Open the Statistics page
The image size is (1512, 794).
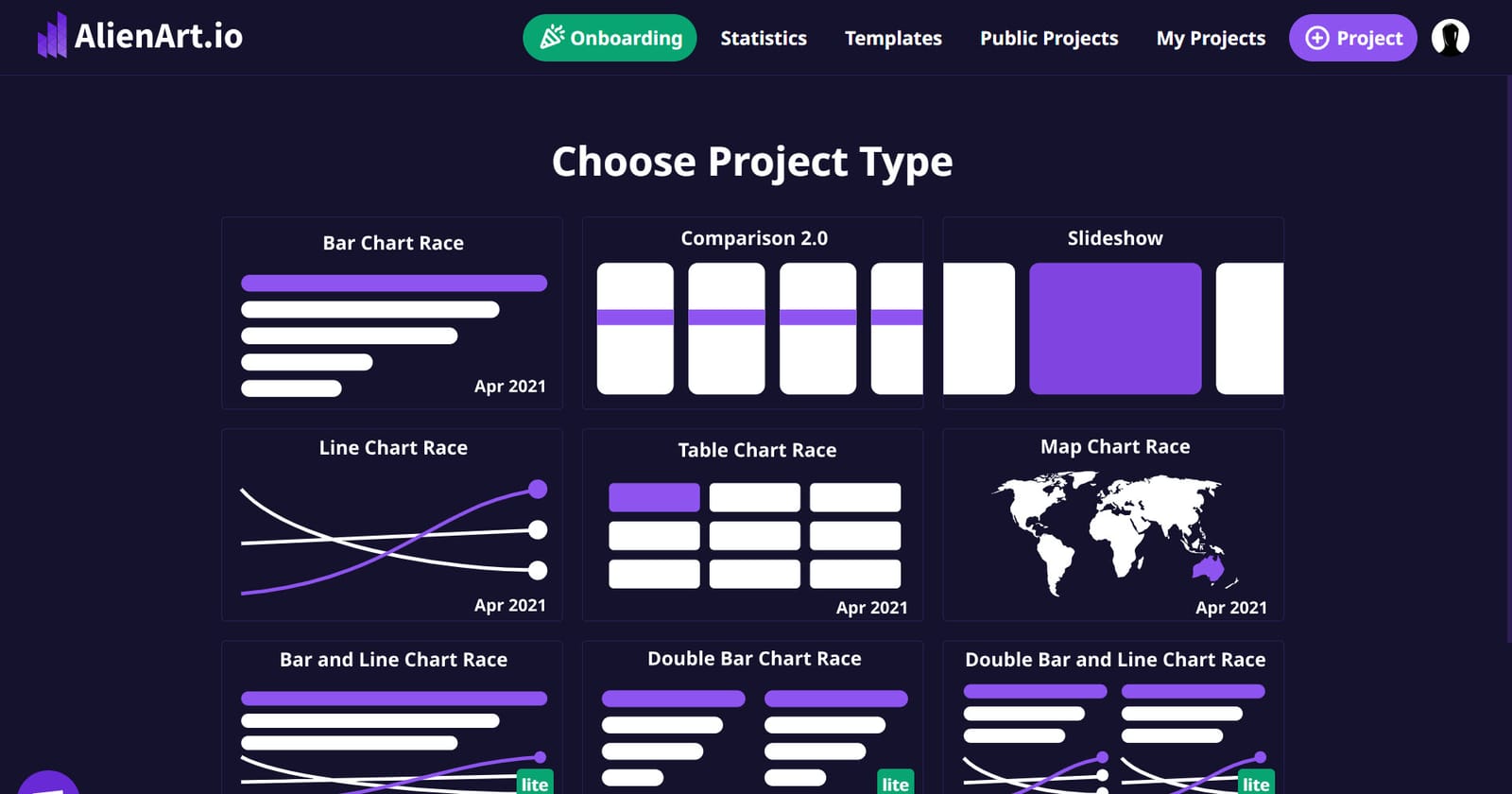click(x=764, y=38)
